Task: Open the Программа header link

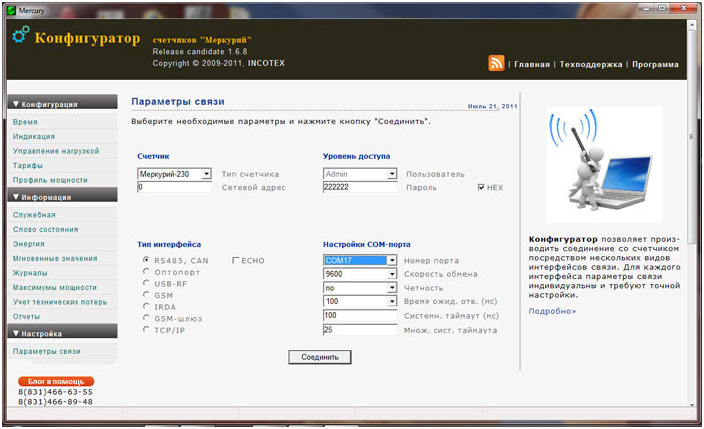Action: click(x=655, y=64)
